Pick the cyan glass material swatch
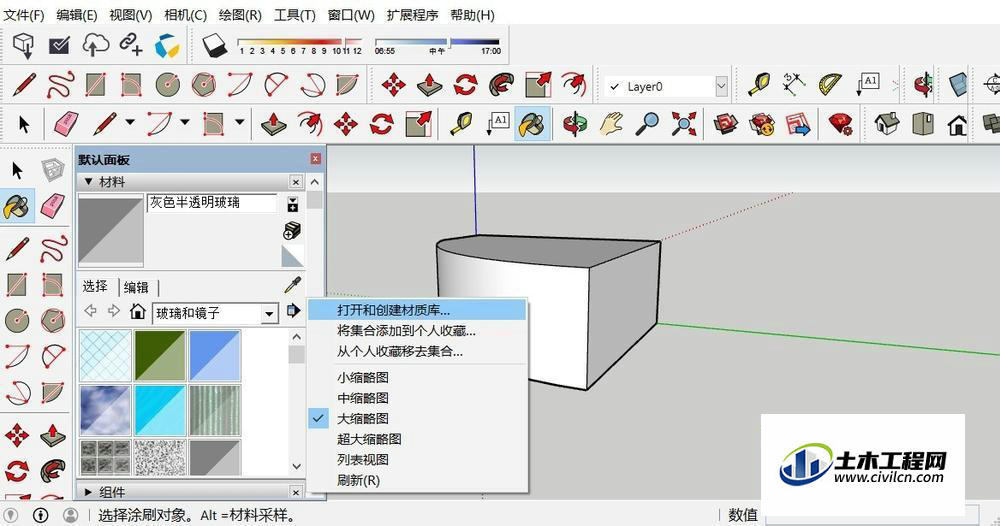 (160, 410)
